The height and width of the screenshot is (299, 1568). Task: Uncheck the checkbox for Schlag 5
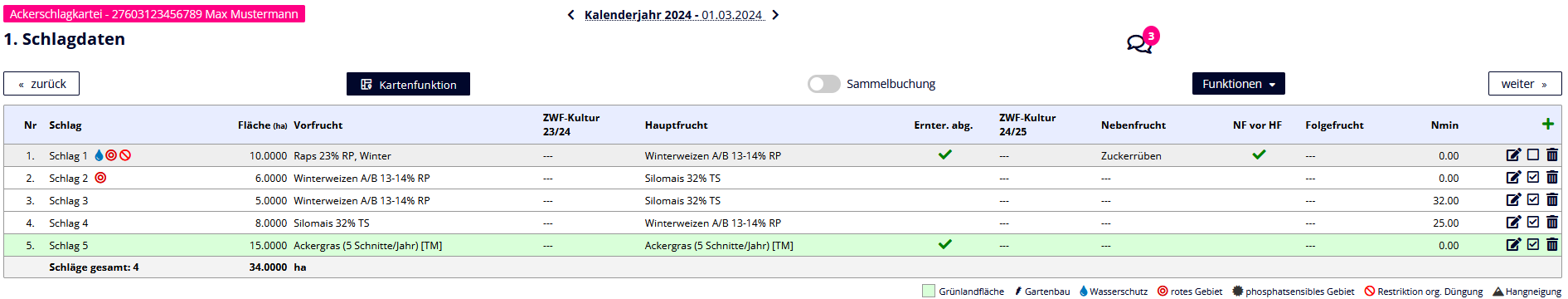point(1532,244)
